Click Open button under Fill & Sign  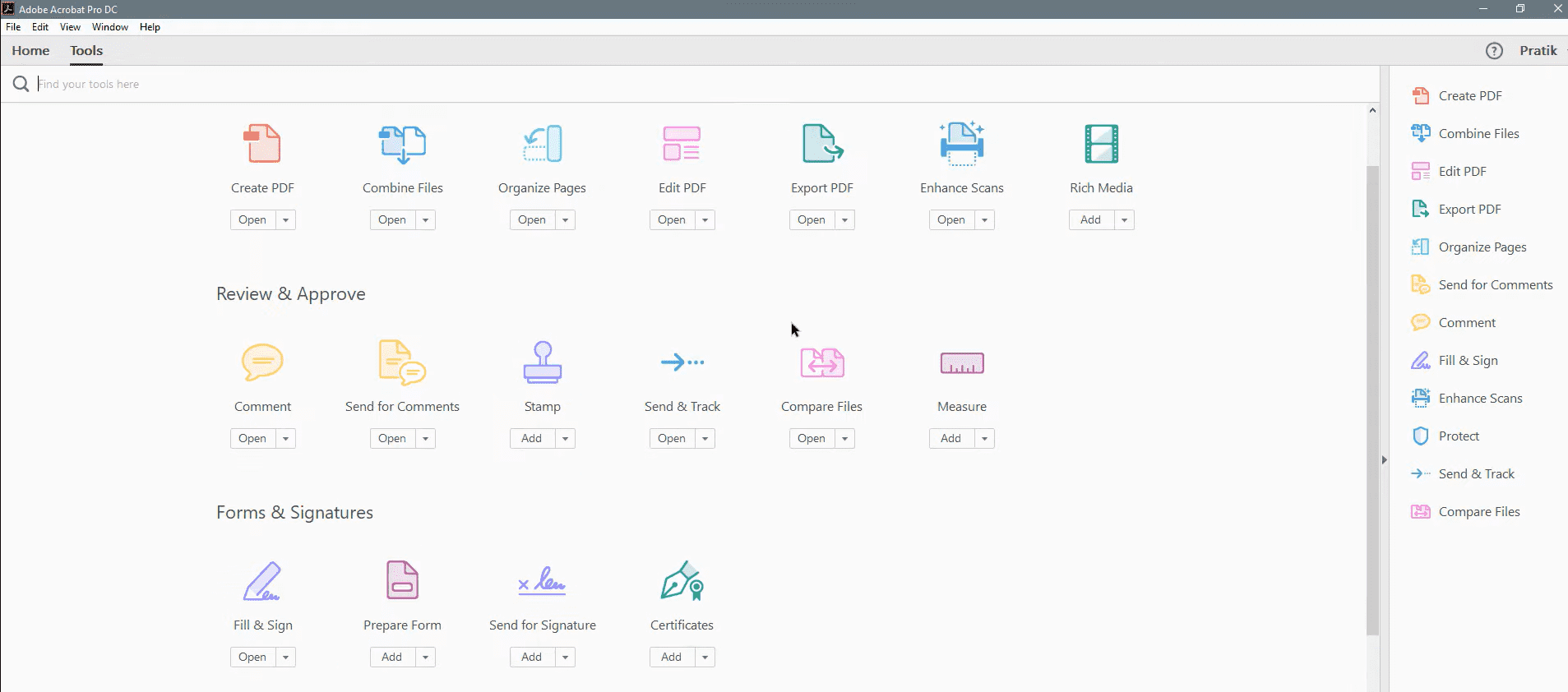pos(252,657)
